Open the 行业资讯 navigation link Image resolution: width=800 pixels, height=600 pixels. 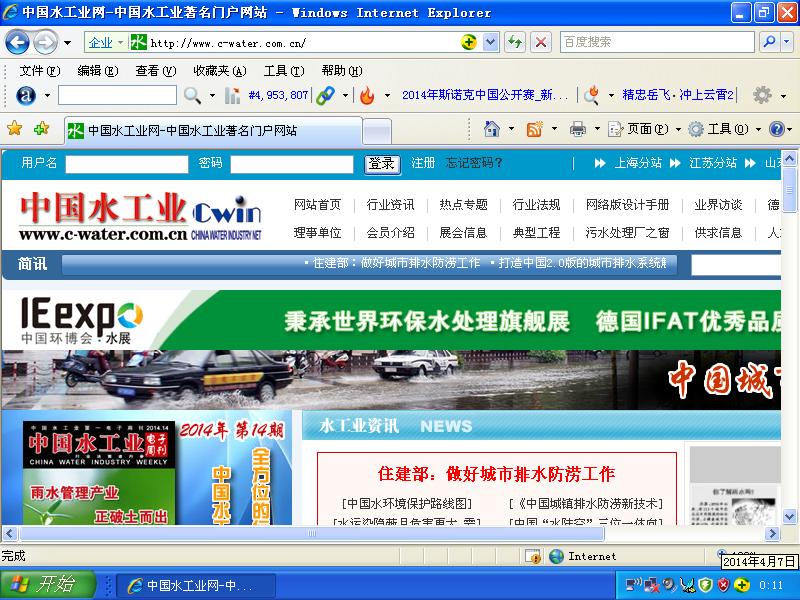(x=390, y=205)
